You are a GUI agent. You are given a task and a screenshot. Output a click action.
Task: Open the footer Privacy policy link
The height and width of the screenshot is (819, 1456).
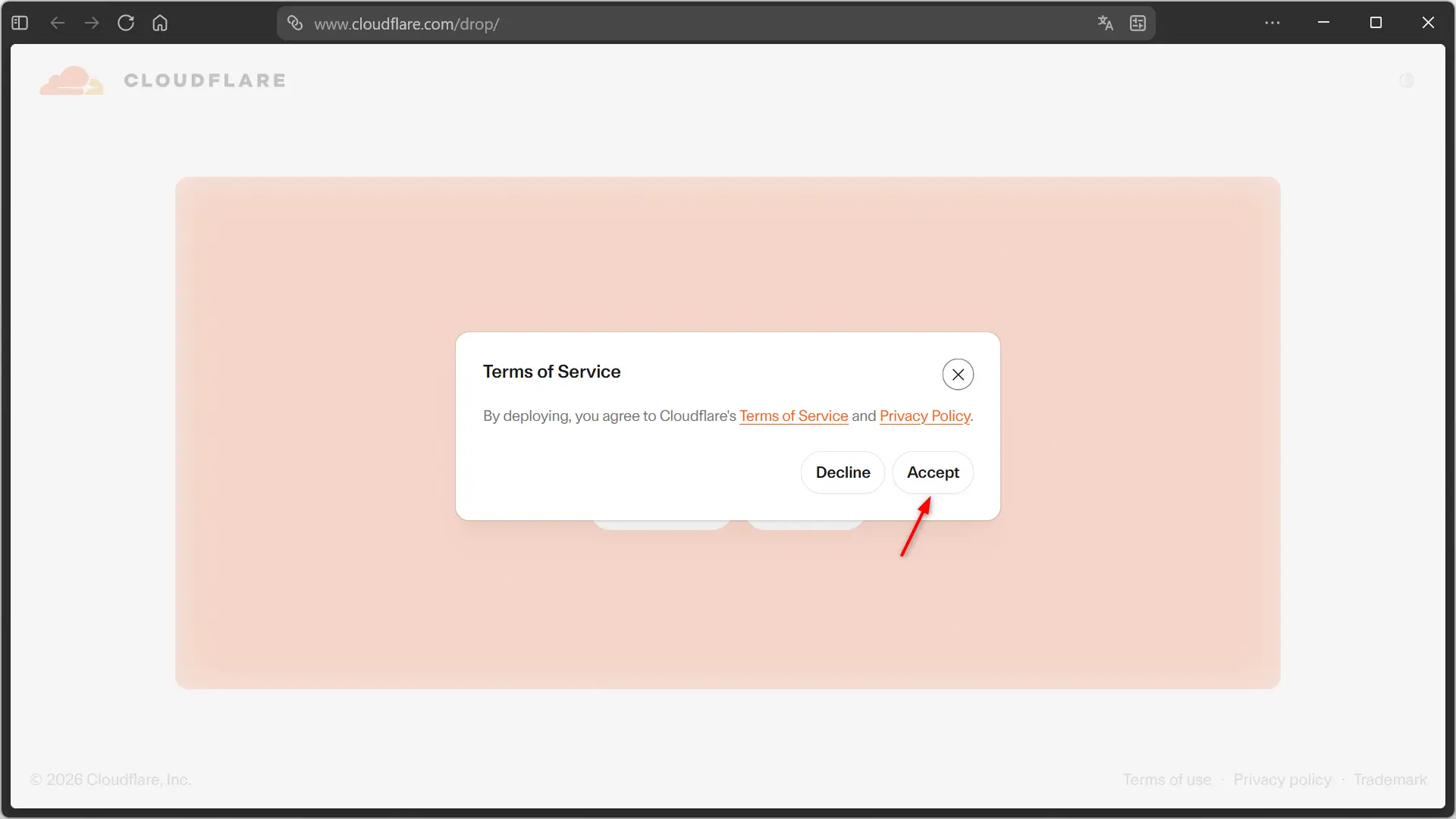[1282, 780]
